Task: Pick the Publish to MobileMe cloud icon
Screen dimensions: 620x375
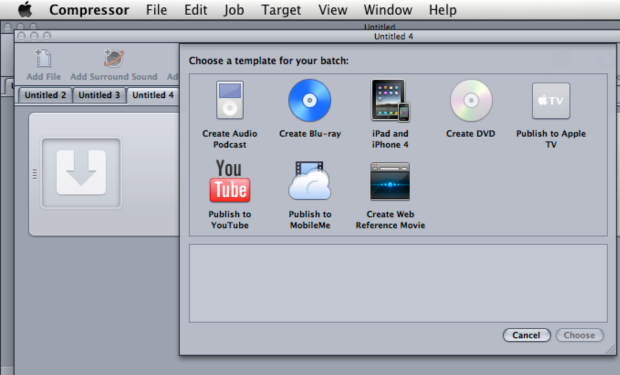Action: pyautogui.click(x=310, y=180)
